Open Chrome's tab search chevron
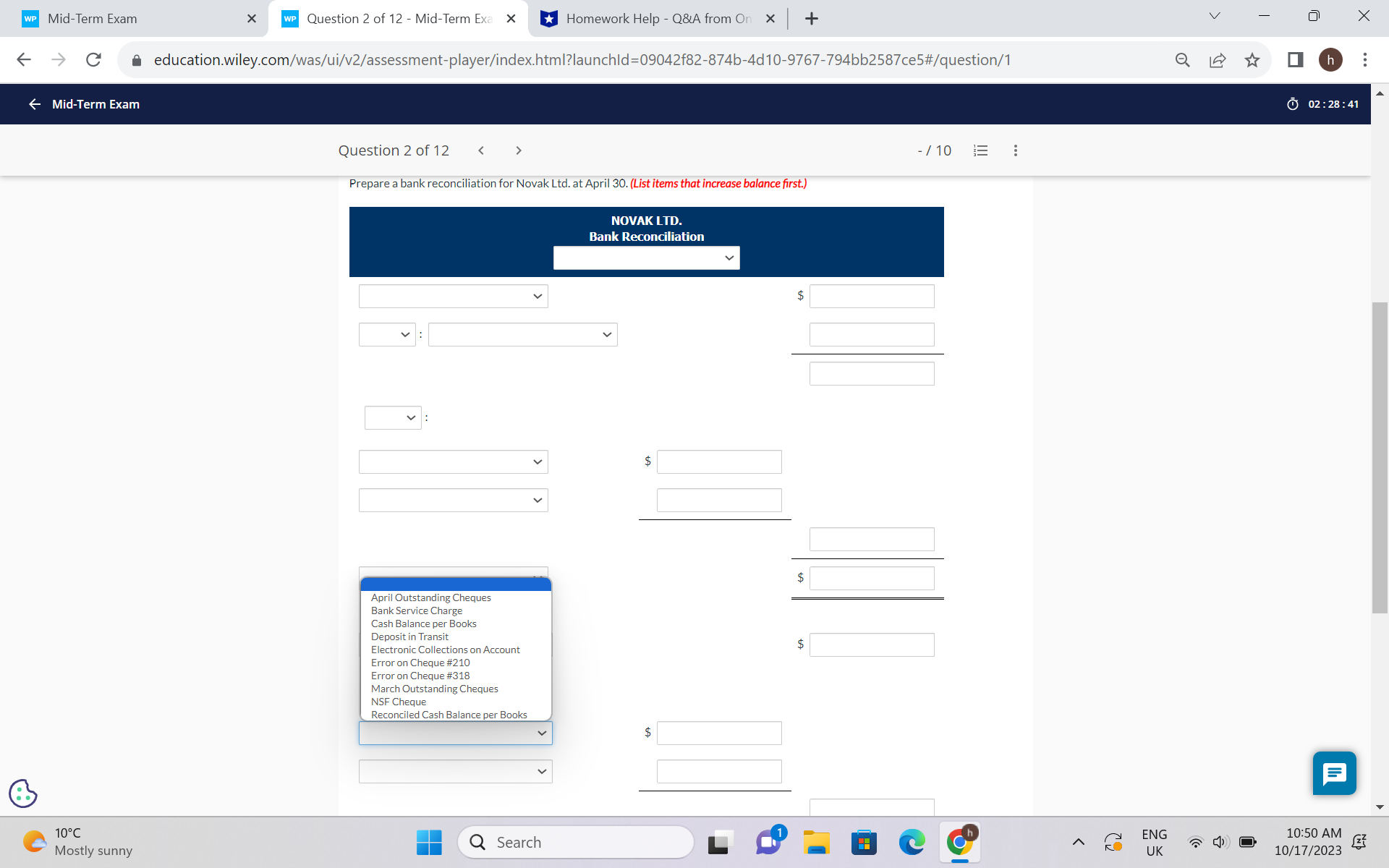The image size is (1389, 868). (x=1215, y=15)
